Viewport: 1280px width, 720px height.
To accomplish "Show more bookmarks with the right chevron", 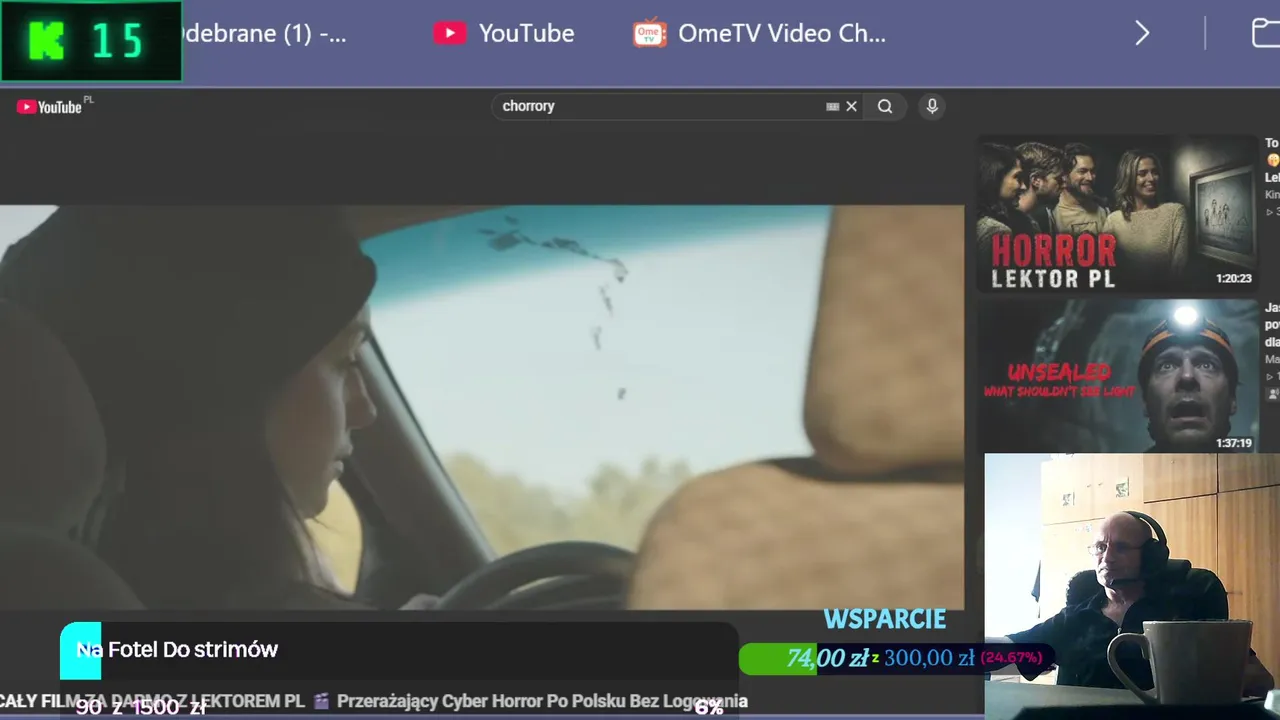I will pyautogui.click(x=1142, y=33).
